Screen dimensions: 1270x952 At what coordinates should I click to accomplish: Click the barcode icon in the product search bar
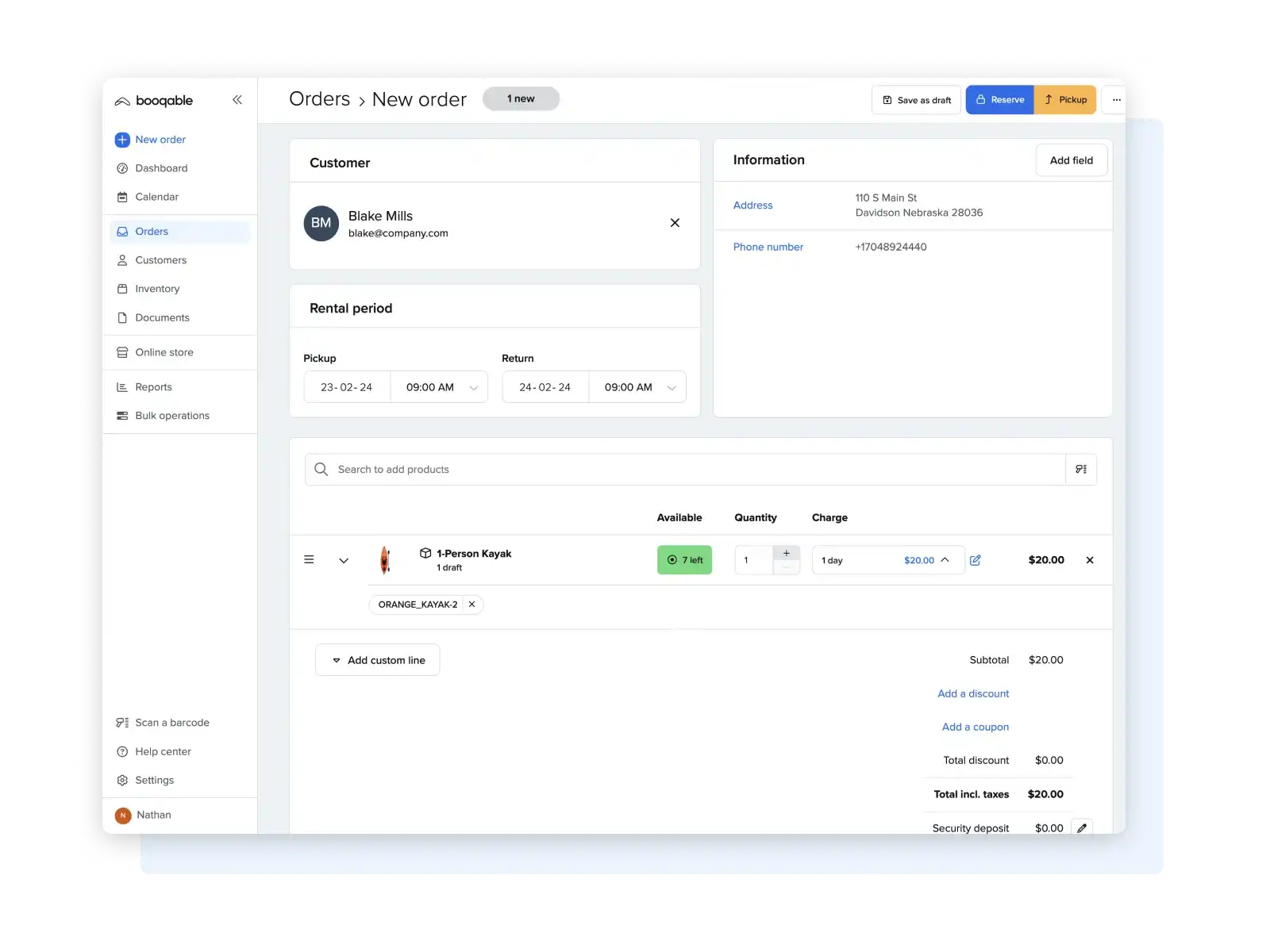click(x=1080, y=469)
